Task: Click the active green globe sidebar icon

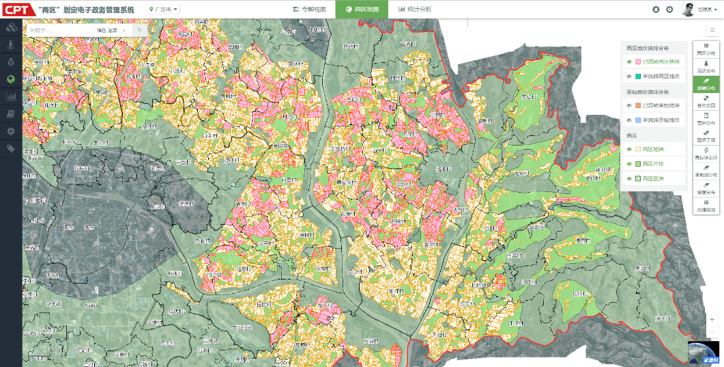Action: (11, 79)
